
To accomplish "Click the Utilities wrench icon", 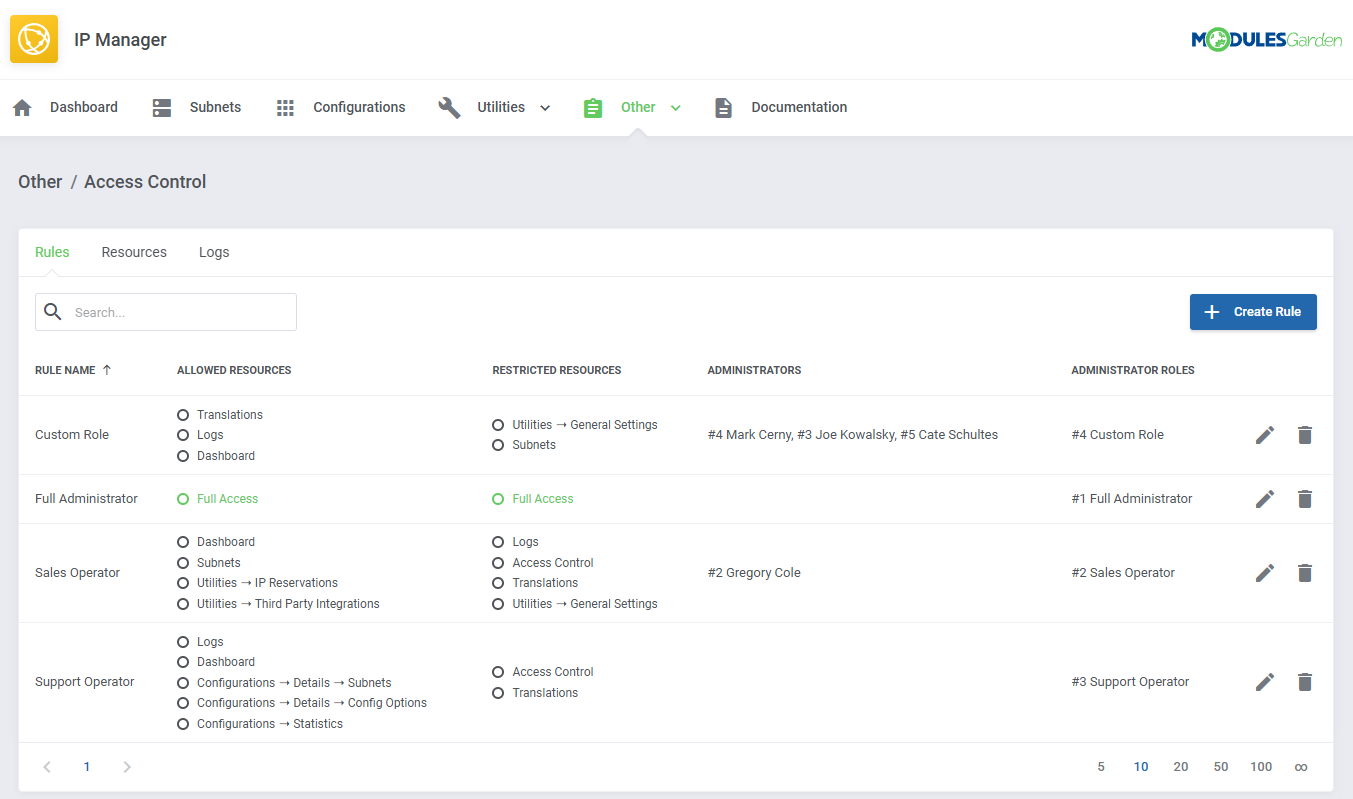I will pos(450,108).
